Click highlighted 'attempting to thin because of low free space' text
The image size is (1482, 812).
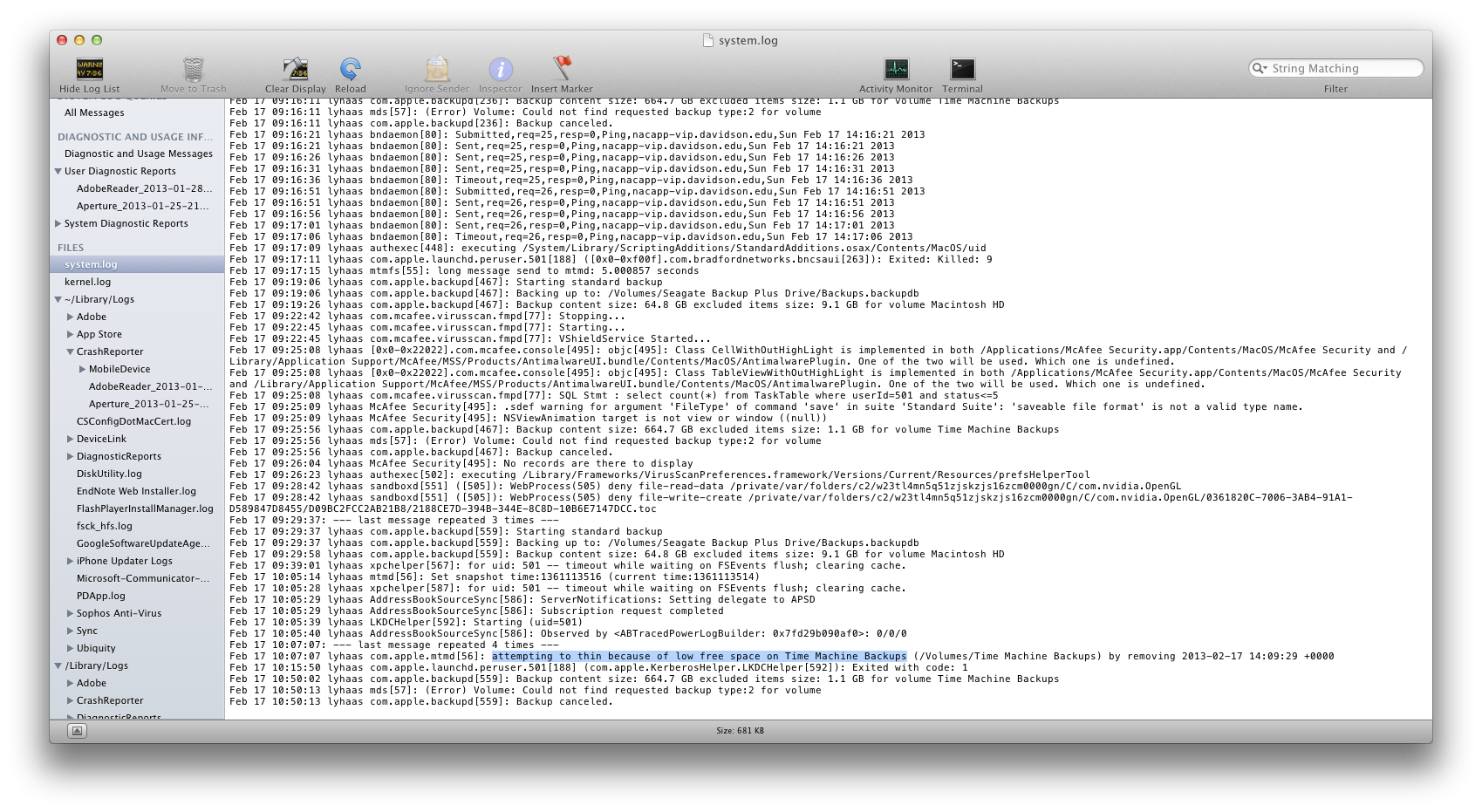tap(699, 656)
